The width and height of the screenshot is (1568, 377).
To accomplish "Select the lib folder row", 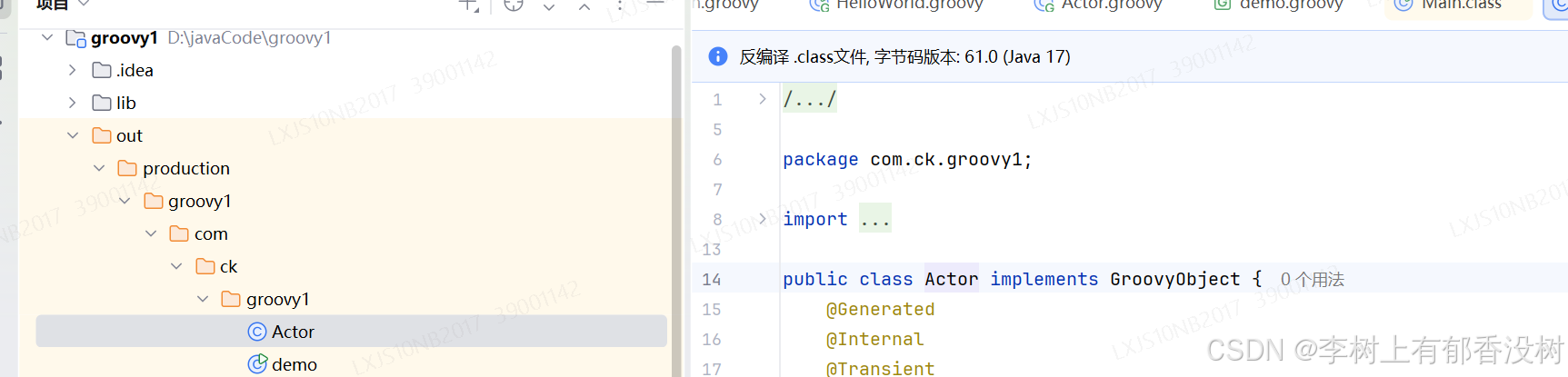I will click(x=352, y=103).
